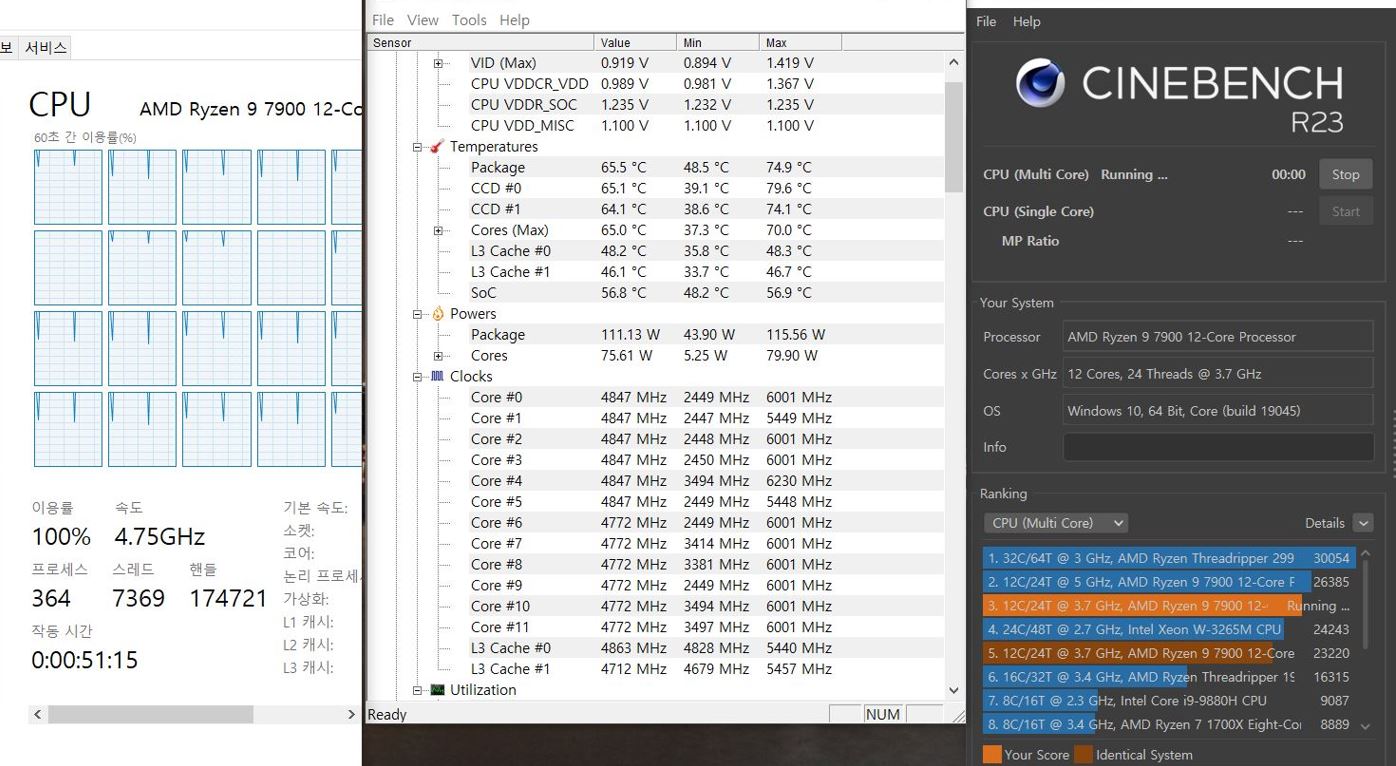Click the Cinebench ranking list up arrow
The image size is (1396, 766).
pyautogui.click(x=1365, y=554)
